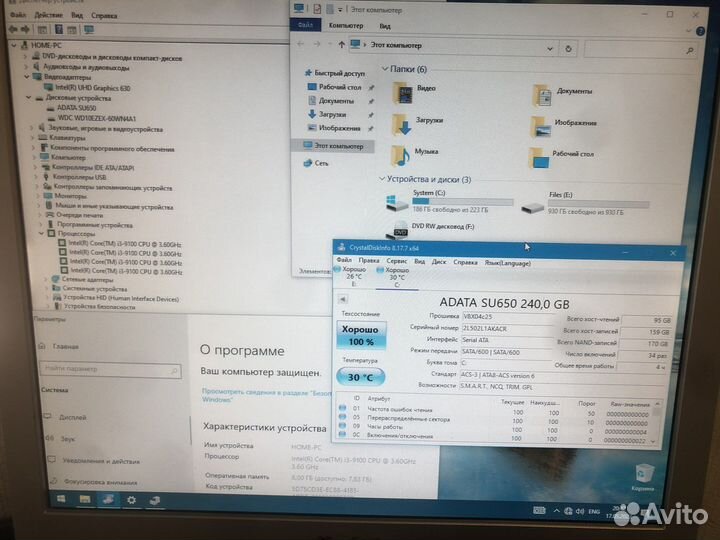The width and height of the screenshot is (720, 540).
Task: Select the DVD RW дисковод (F:)
Action: pos(430,229)
